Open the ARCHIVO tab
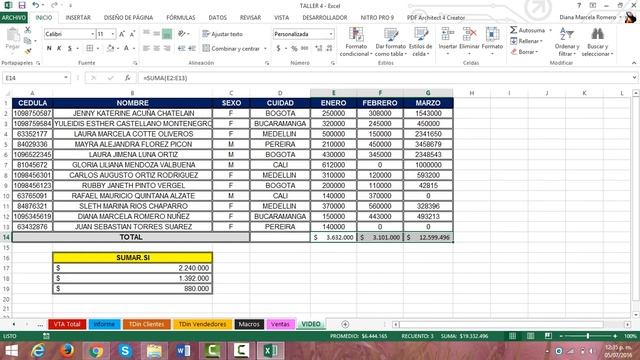 point(13,18)
